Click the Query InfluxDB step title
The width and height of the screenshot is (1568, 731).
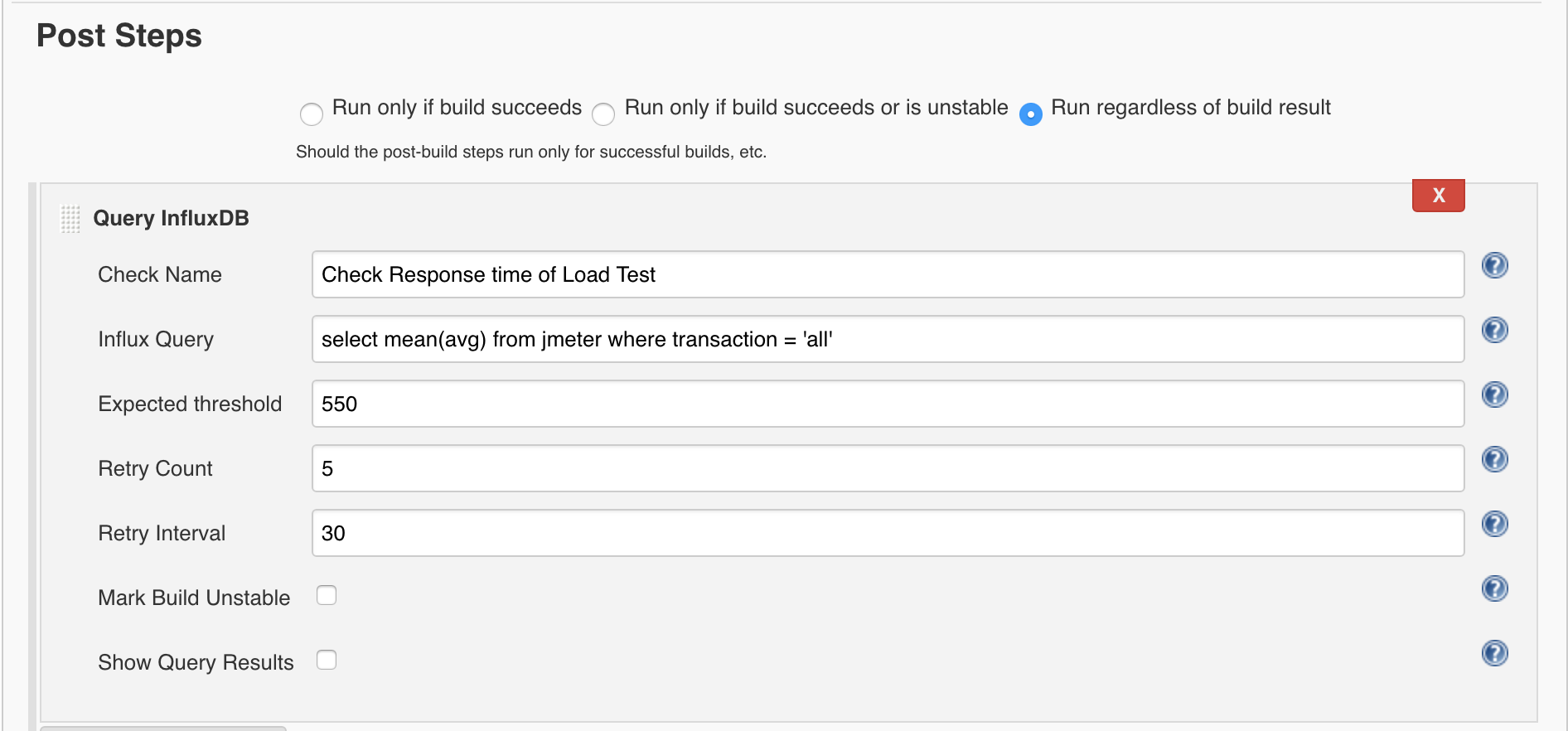point(171,218)
